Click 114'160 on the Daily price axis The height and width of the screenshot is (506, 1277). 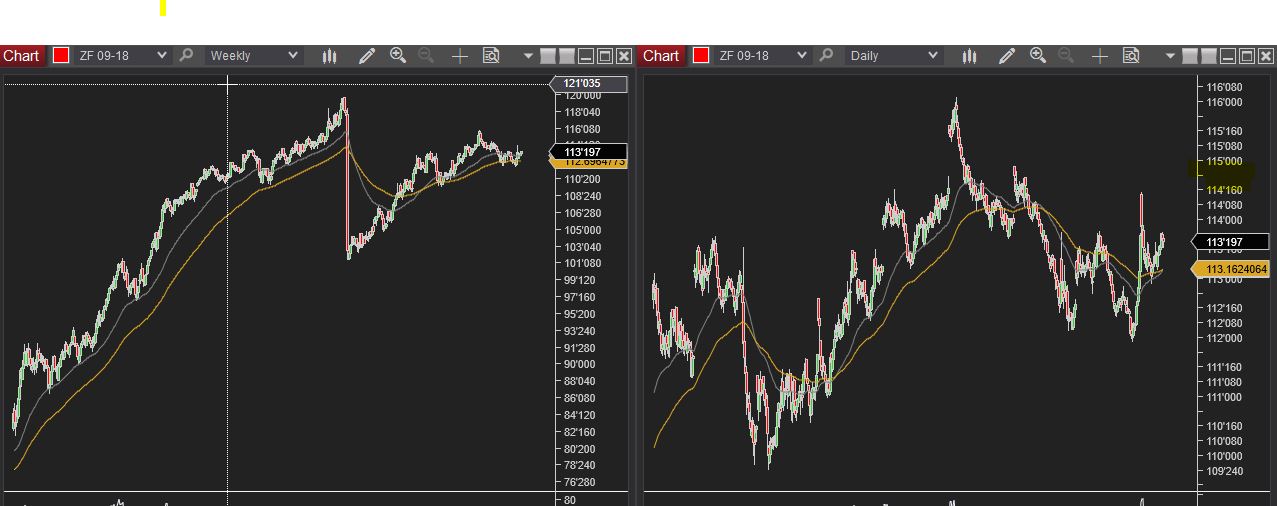click(x=1224, y=190)
